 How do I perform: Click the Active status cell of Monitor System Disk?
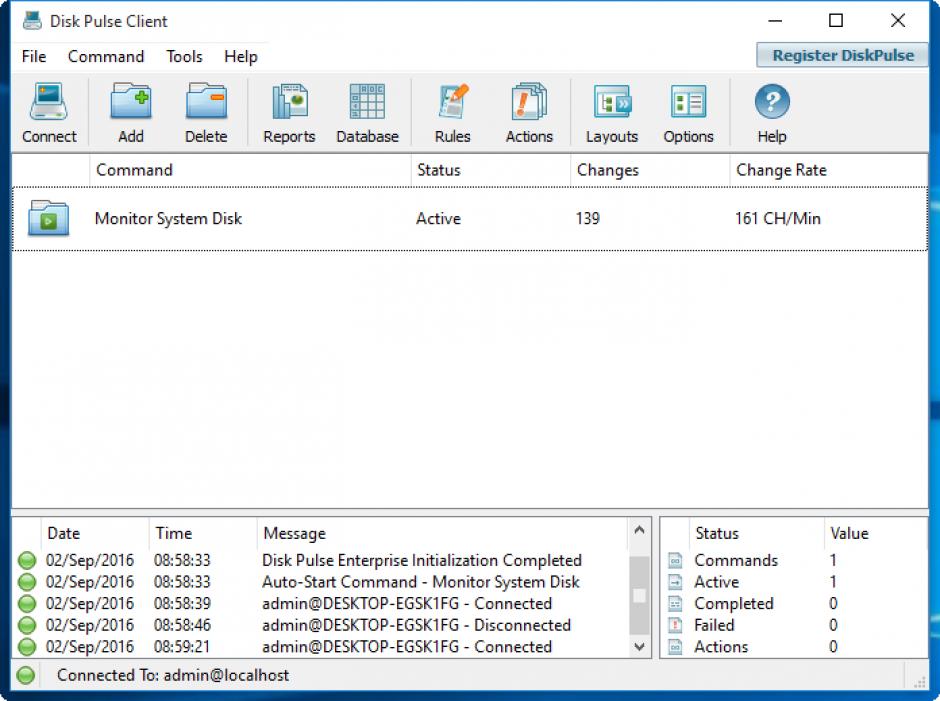pos(438,219)
